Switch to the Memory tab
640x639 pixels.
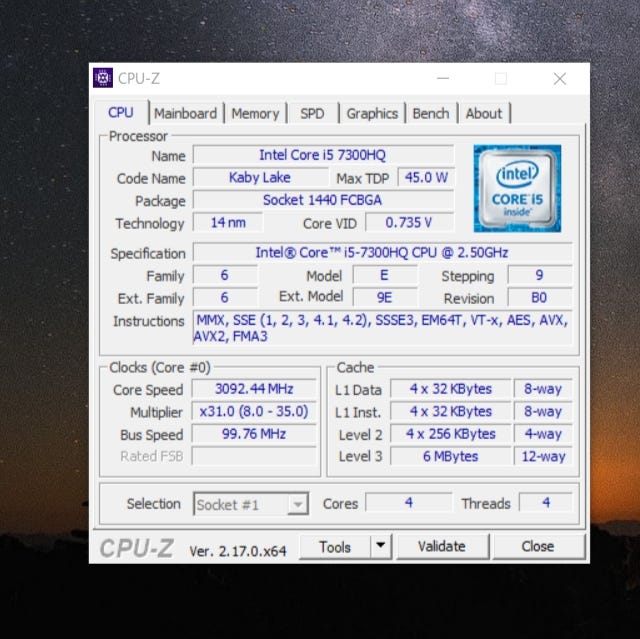(x=255, y=114)
